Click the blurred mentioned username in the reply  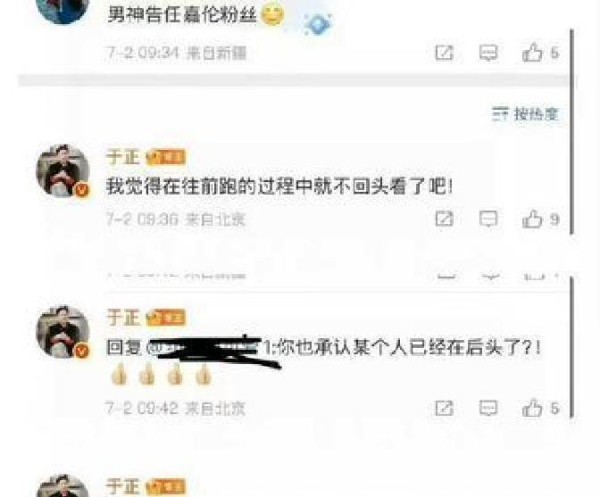click(x=210, y=349)
